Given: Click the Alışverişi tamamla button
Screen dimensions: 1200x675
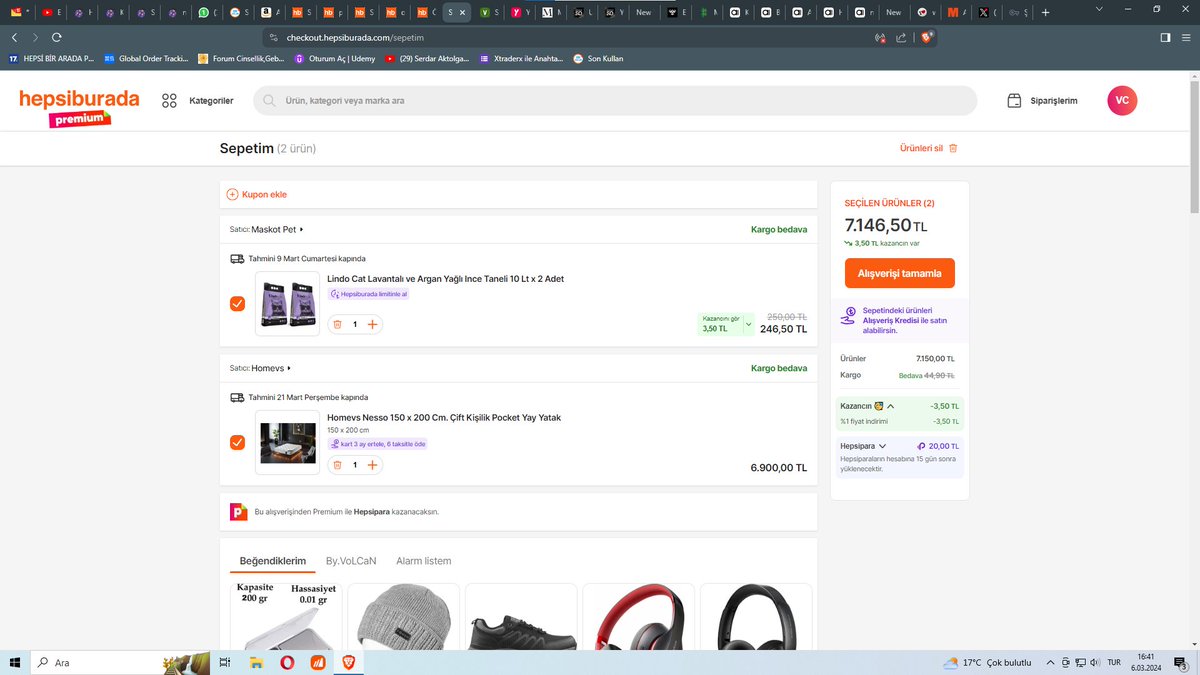Looking at the screenshot, I should [x=899, y=273].
